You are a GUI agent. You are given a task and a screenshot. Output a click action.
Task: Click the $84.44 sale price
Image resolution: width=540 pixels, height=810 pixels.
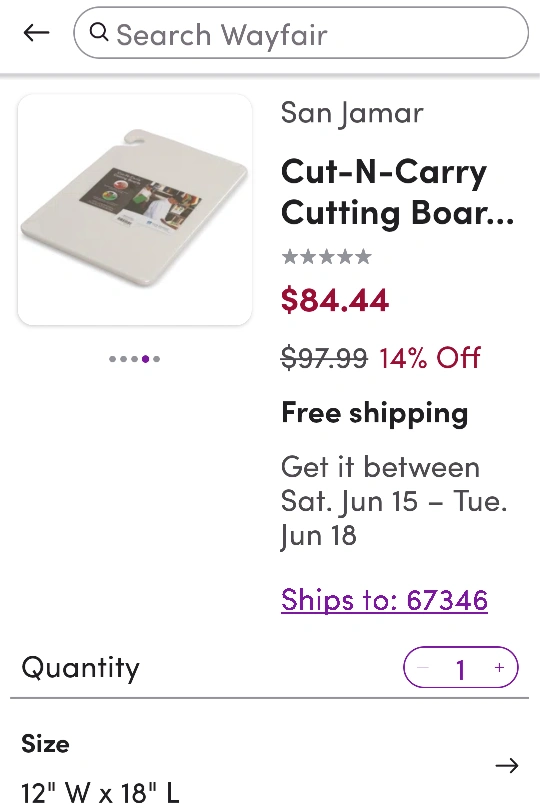[x=335, y=300]
